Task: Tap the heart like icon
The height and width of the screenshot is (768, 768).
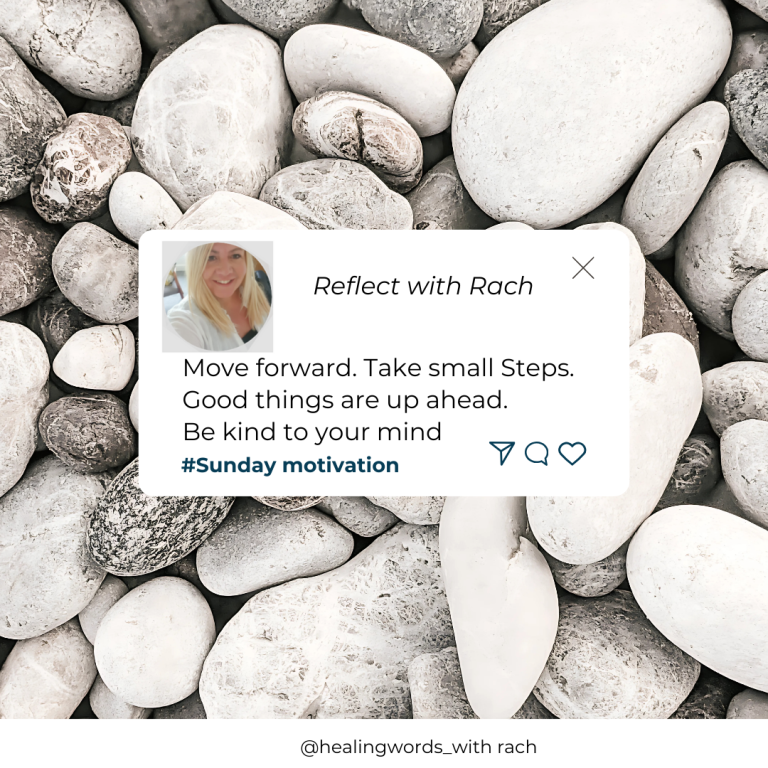Action: click(x=572, y=453)
